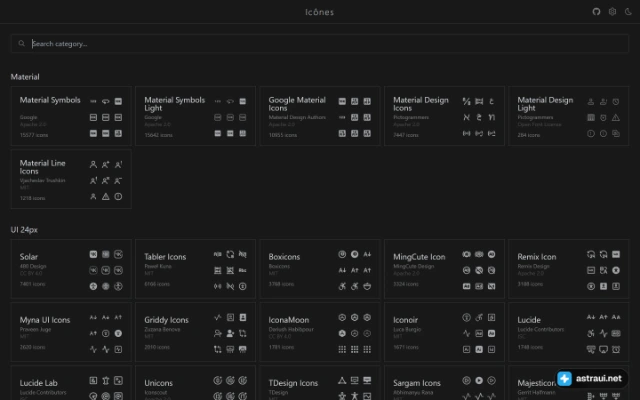Click the trash icon in Lucide Lab card

tap(106, 380)
